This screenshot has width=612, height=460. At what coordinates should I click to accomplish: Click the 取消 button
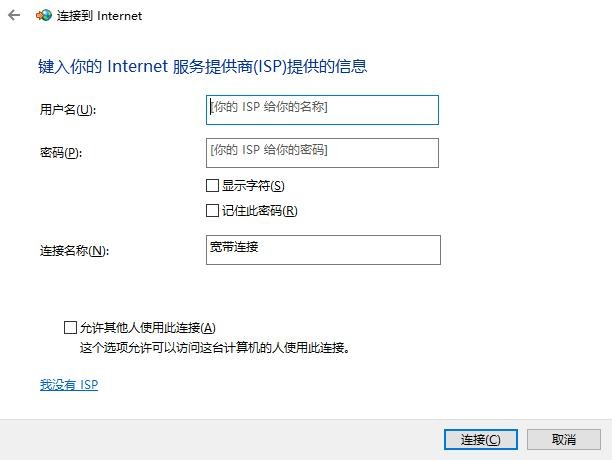564,439
